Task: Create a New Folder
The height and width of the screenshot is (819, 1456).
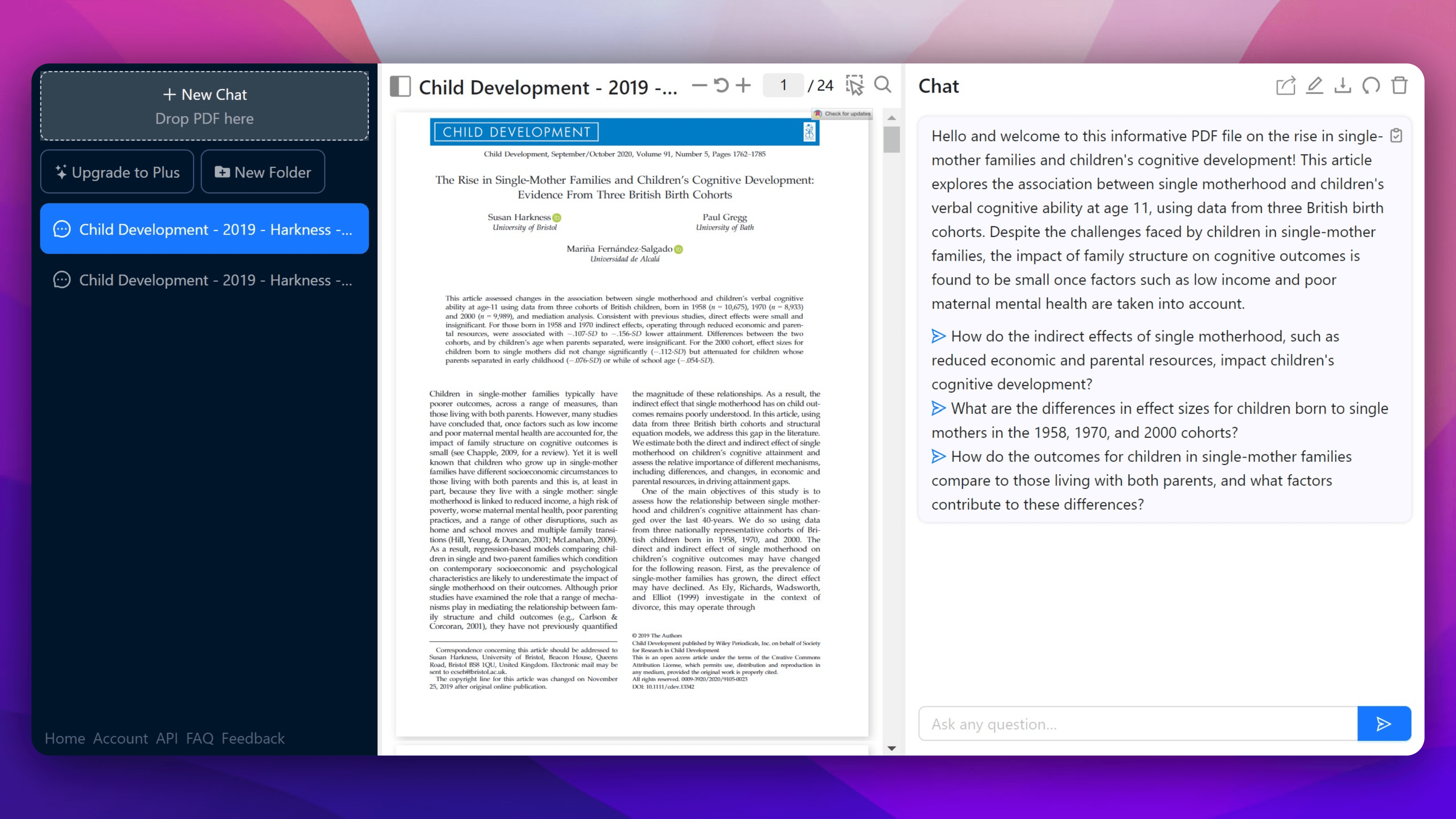Action: [x=263, y=172]
